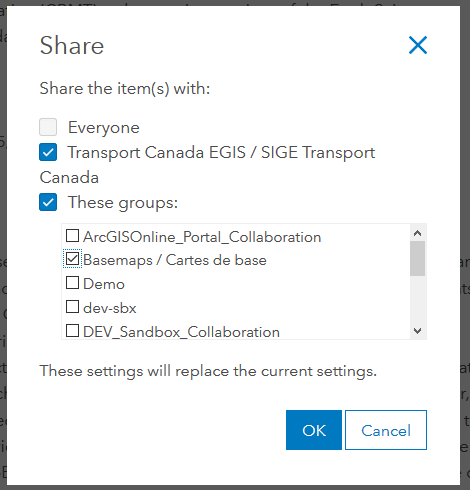The height and width of the screenshot is (490, 470).
Task: Cancel the share dialog
Action: click(x=386, y=430)
